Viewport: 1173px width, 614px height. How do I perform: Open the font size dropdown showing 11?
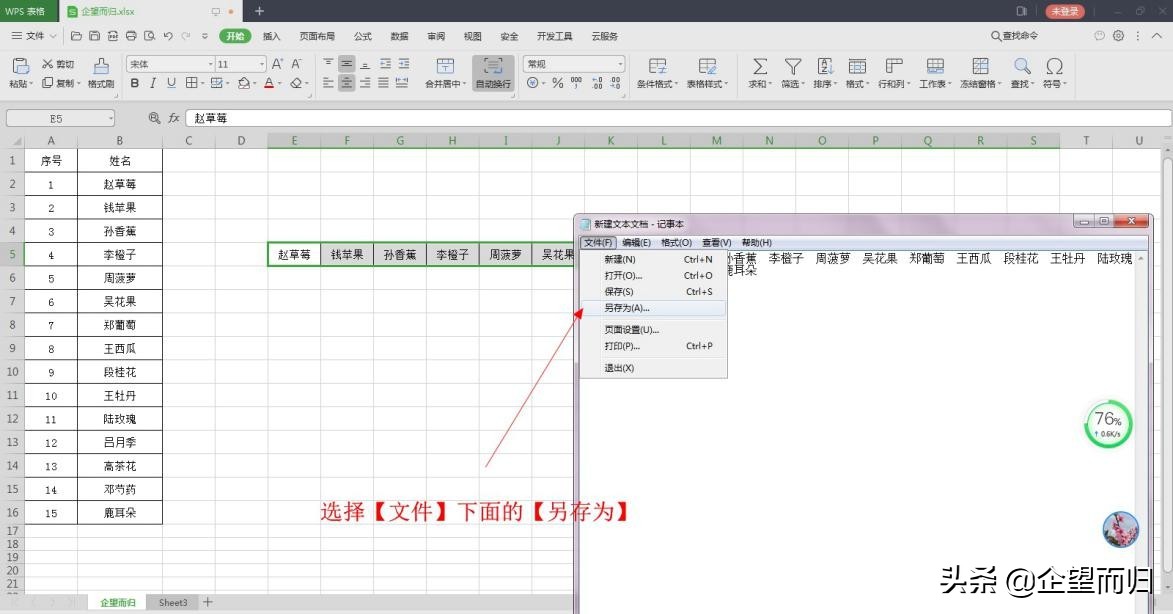[261, 64]
